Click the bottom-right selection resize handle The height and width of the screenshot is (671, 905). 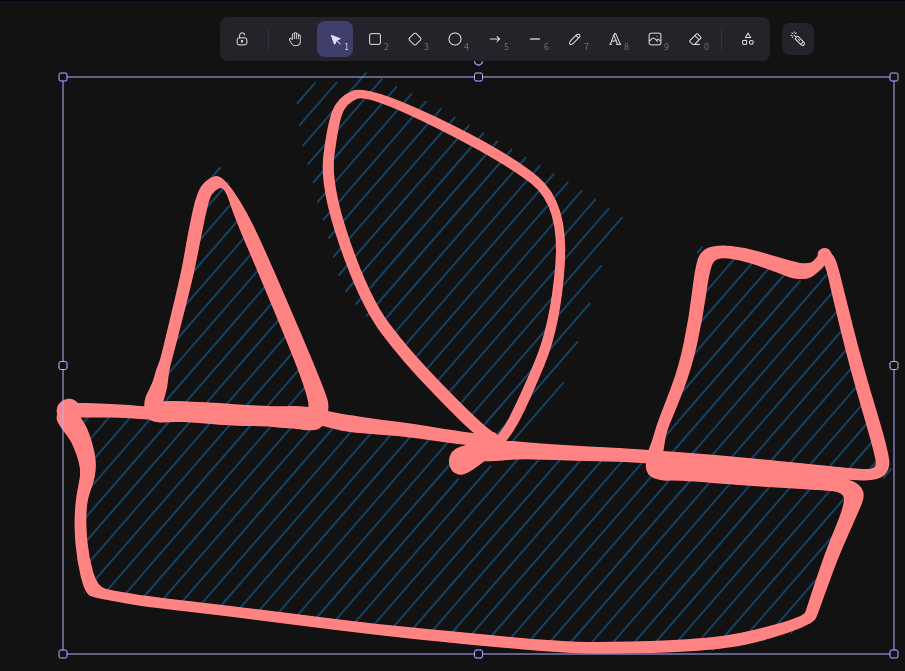pos(894,654)
